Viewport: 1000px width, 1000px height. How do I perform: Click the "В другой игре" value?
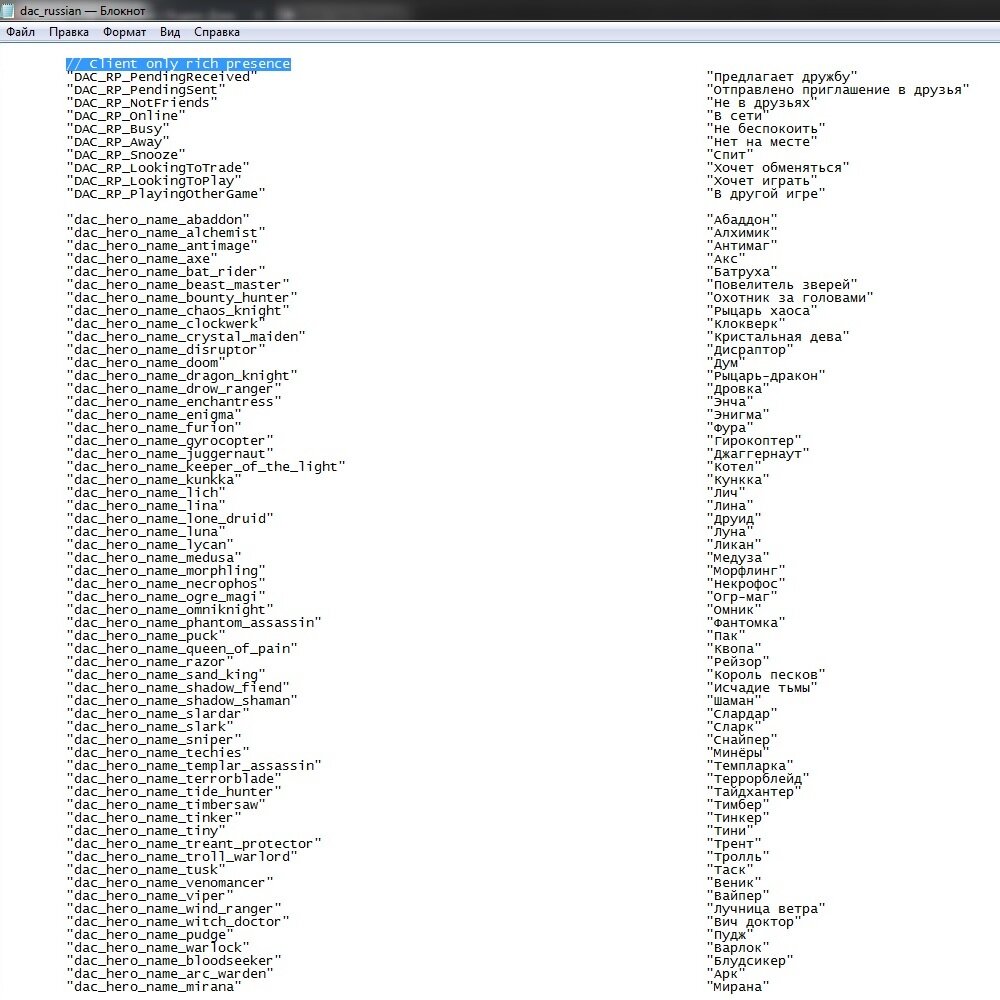pos(766,194)
